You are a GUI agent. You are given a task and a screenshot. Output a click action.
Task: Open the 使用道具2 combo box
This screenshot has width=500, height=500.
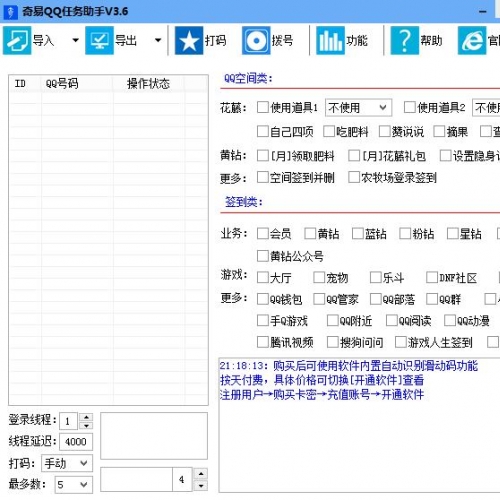pyautogui.click(x=486, y=108)
